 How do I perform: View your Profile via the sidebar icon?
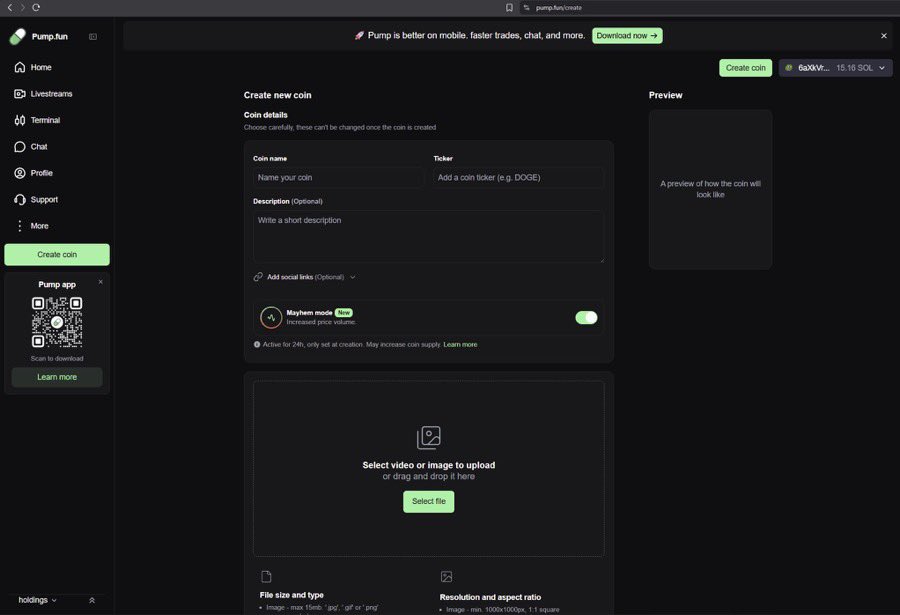pos(40,172)
